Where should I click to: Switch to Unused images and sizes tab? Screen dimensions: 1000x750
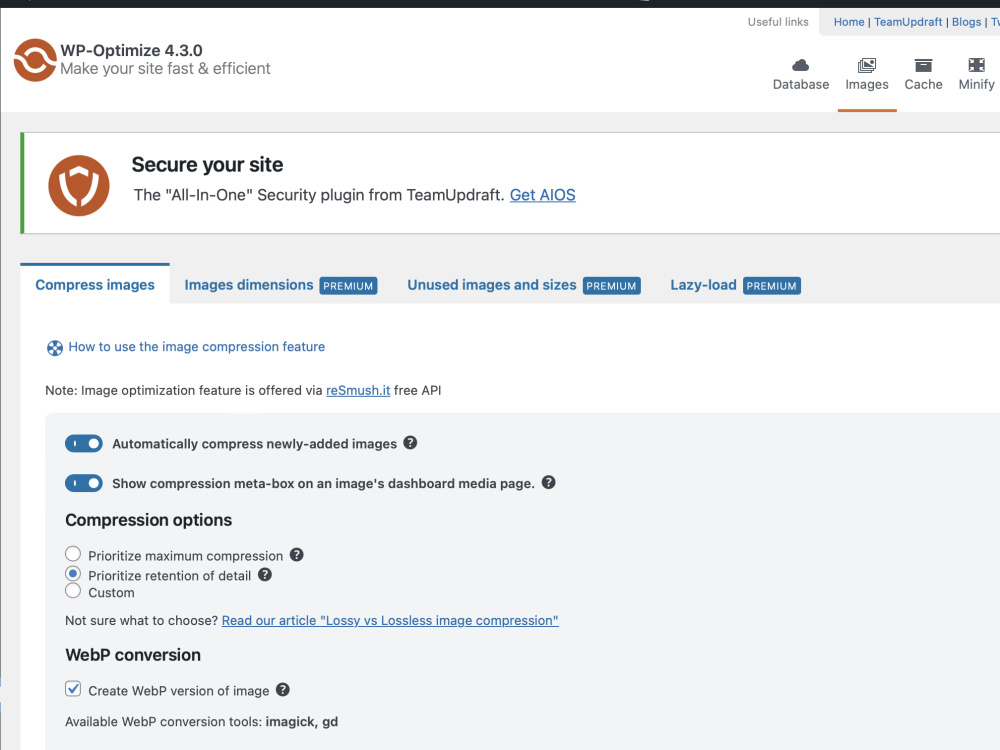coord(524,285)
